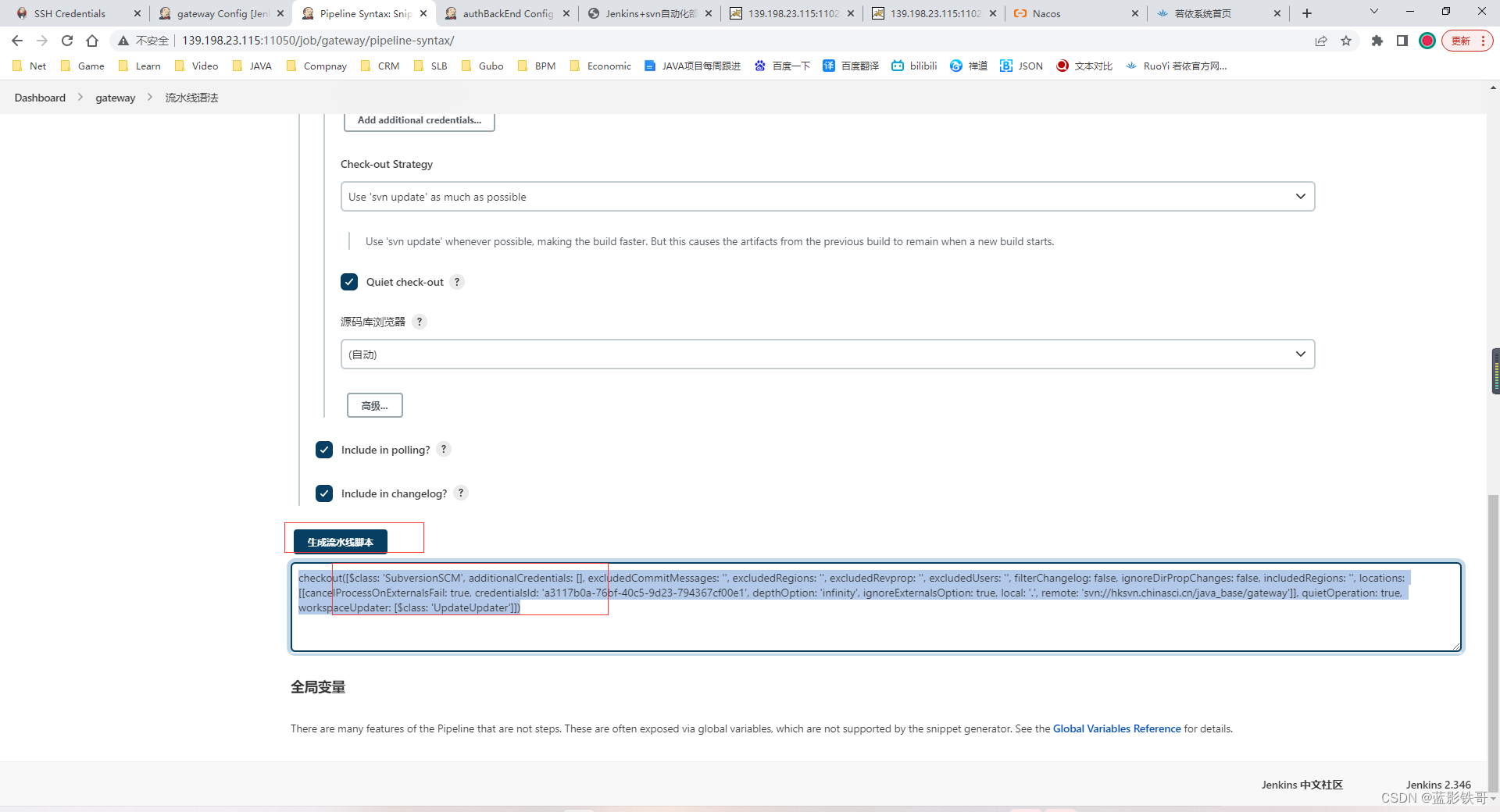Go to gateway breadcrumb
The height and width of the screenshot is (812, 1500).
pos(116,98)
